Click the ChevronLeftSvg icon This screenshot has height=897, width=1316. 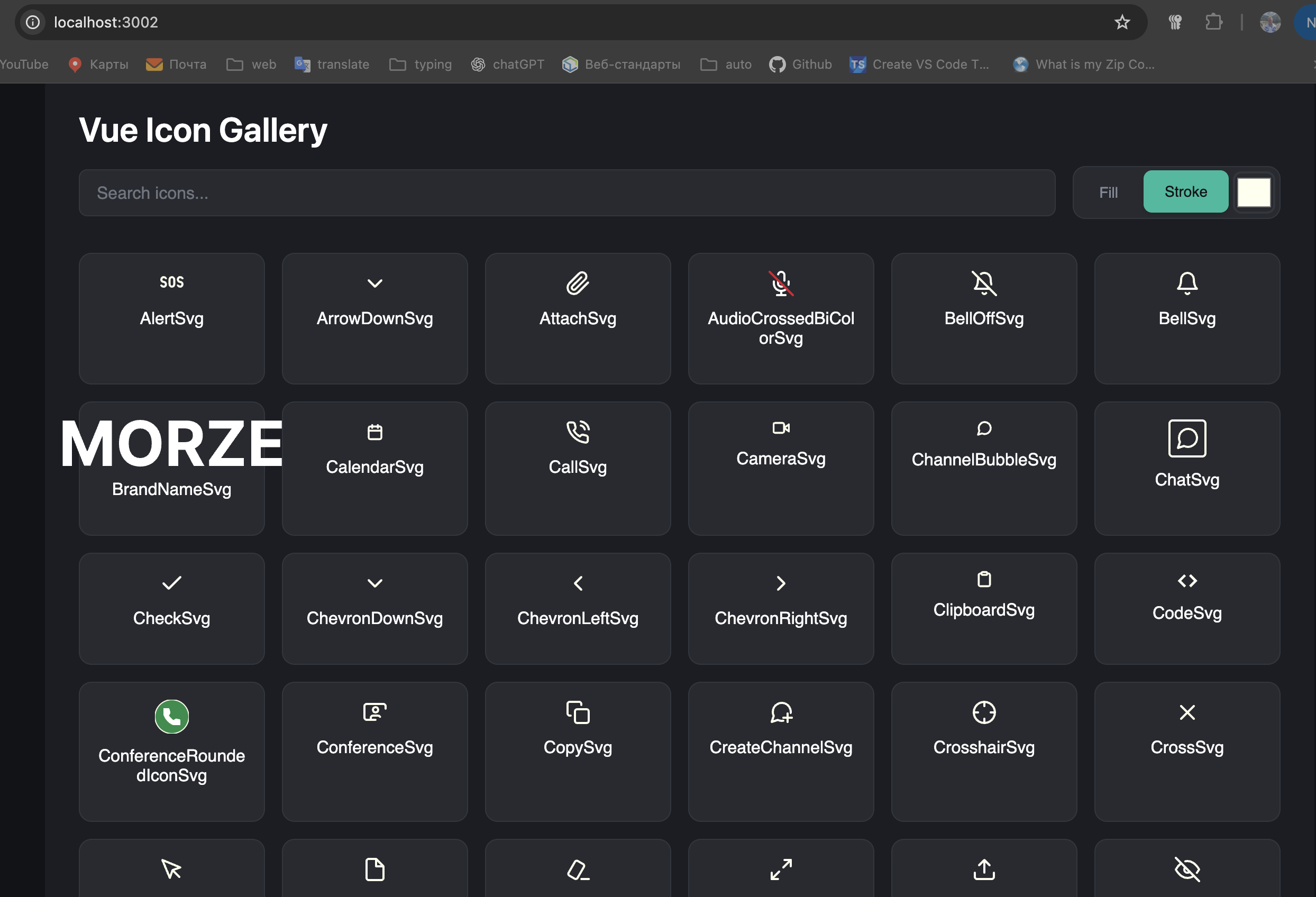point(578,583)
